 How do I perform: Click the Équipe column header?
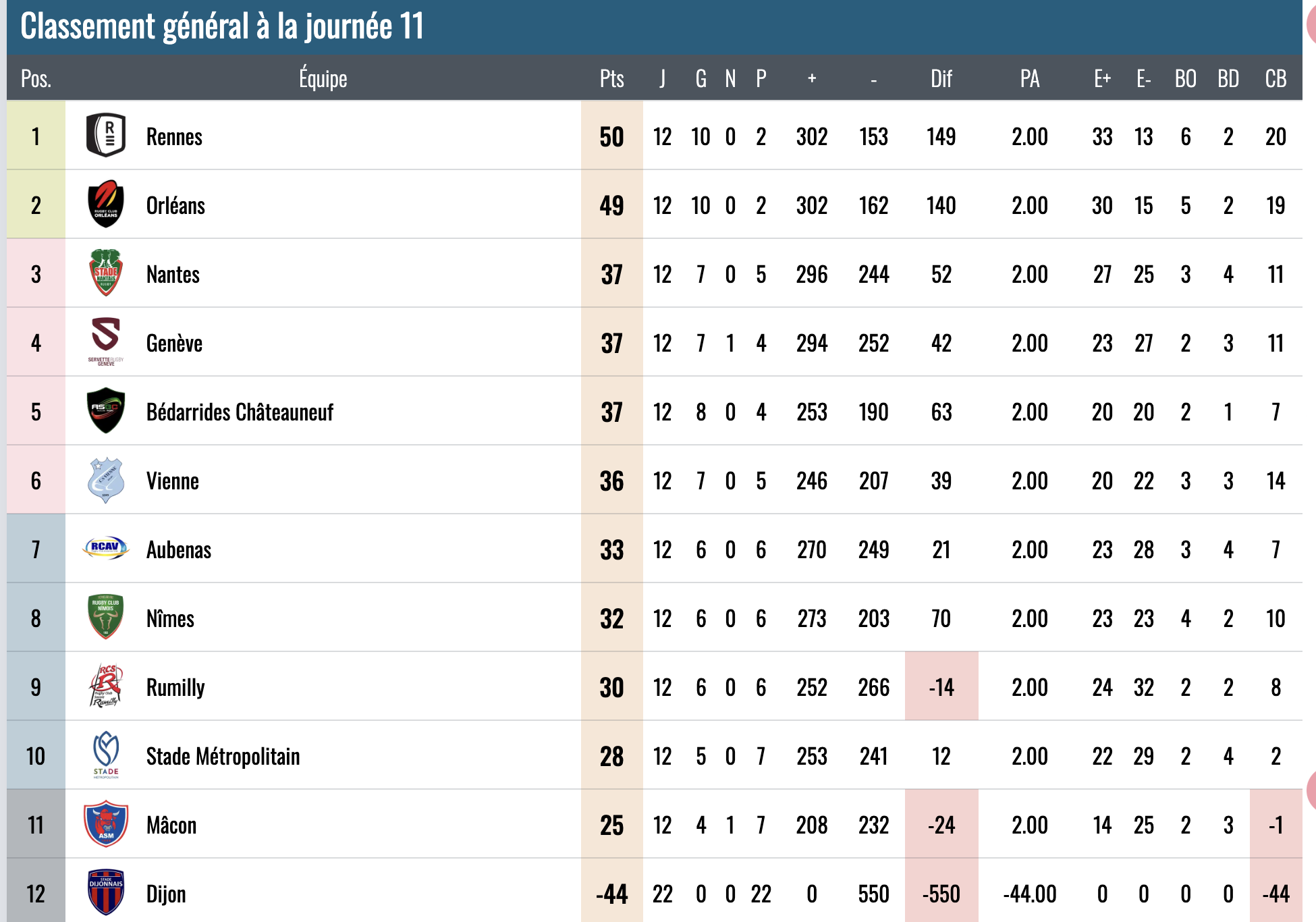point(323,78)
